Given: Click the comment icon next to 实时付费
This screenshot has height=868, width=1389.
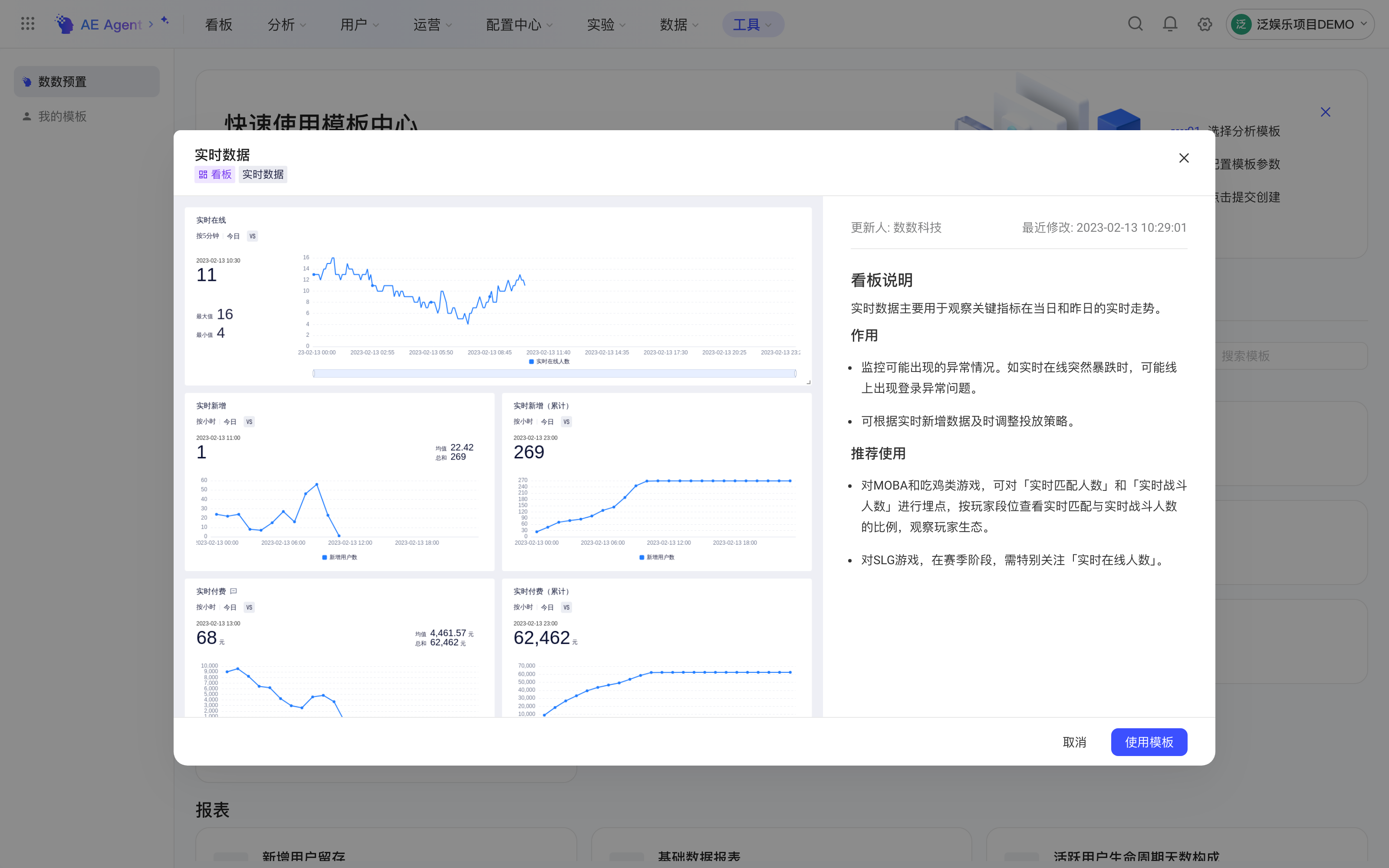Looking at the screenshot, I should (234, 591).
